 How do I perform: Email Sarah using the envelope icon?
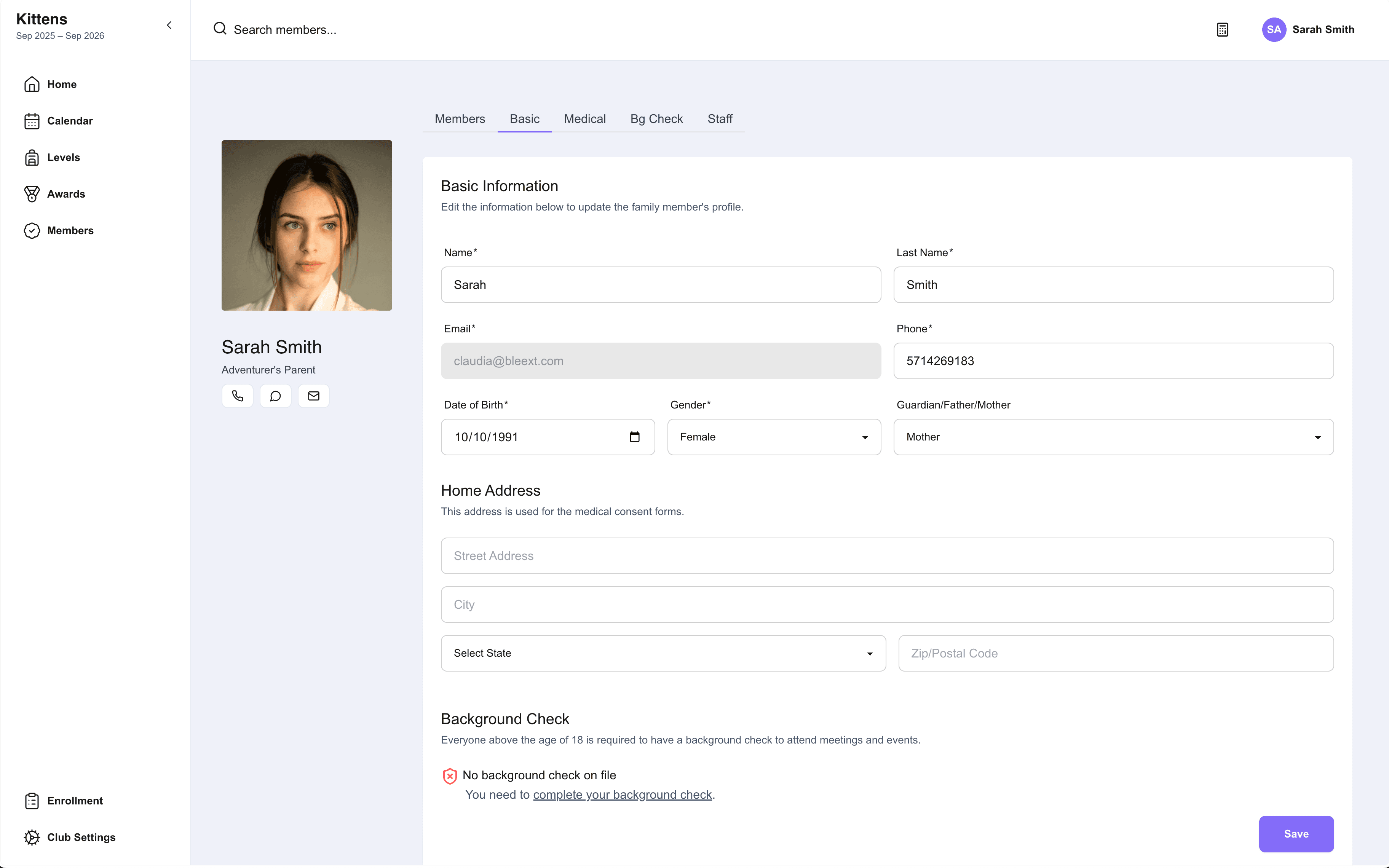[x=313, y=396]
